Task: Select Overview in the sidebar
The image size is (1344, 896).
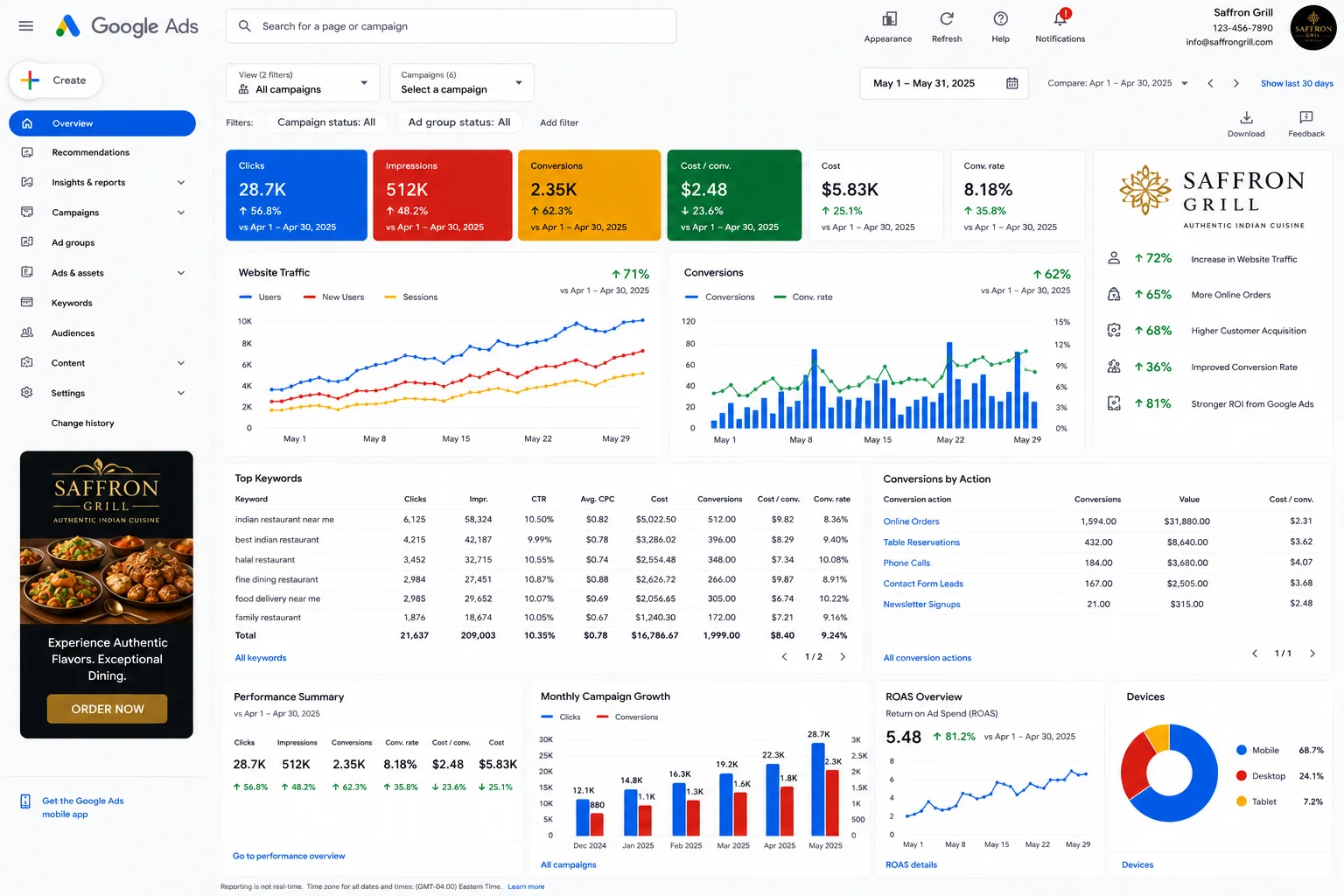Action: click(102, 123)
